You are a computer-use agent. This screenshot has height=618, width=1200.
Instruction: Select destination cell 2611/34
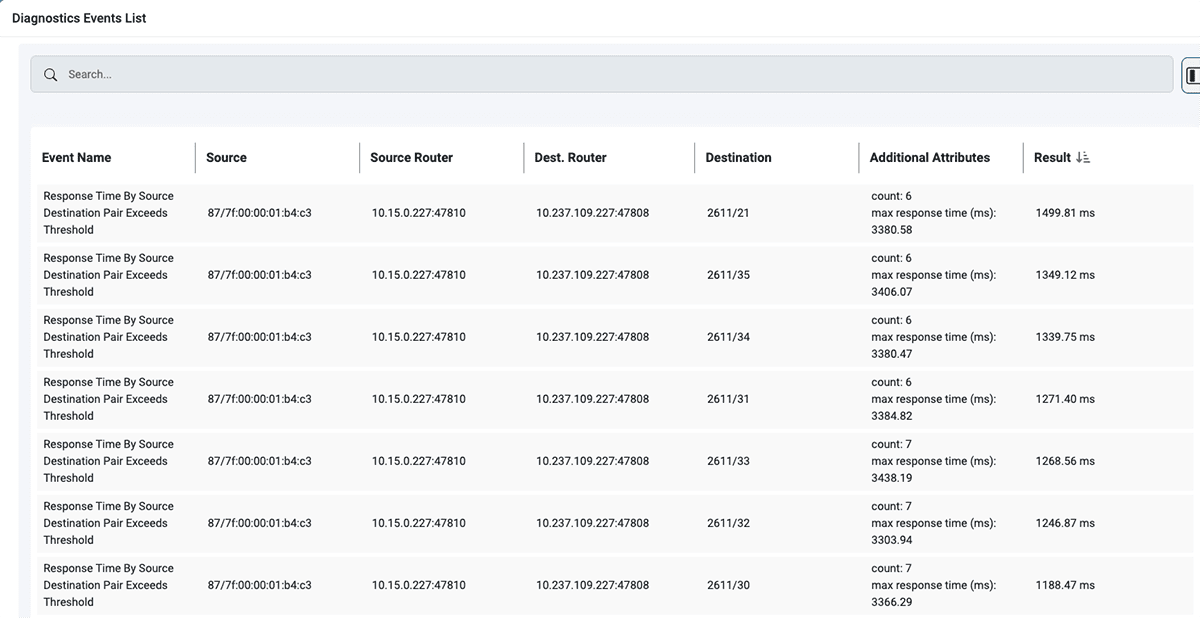click(728, 337)
